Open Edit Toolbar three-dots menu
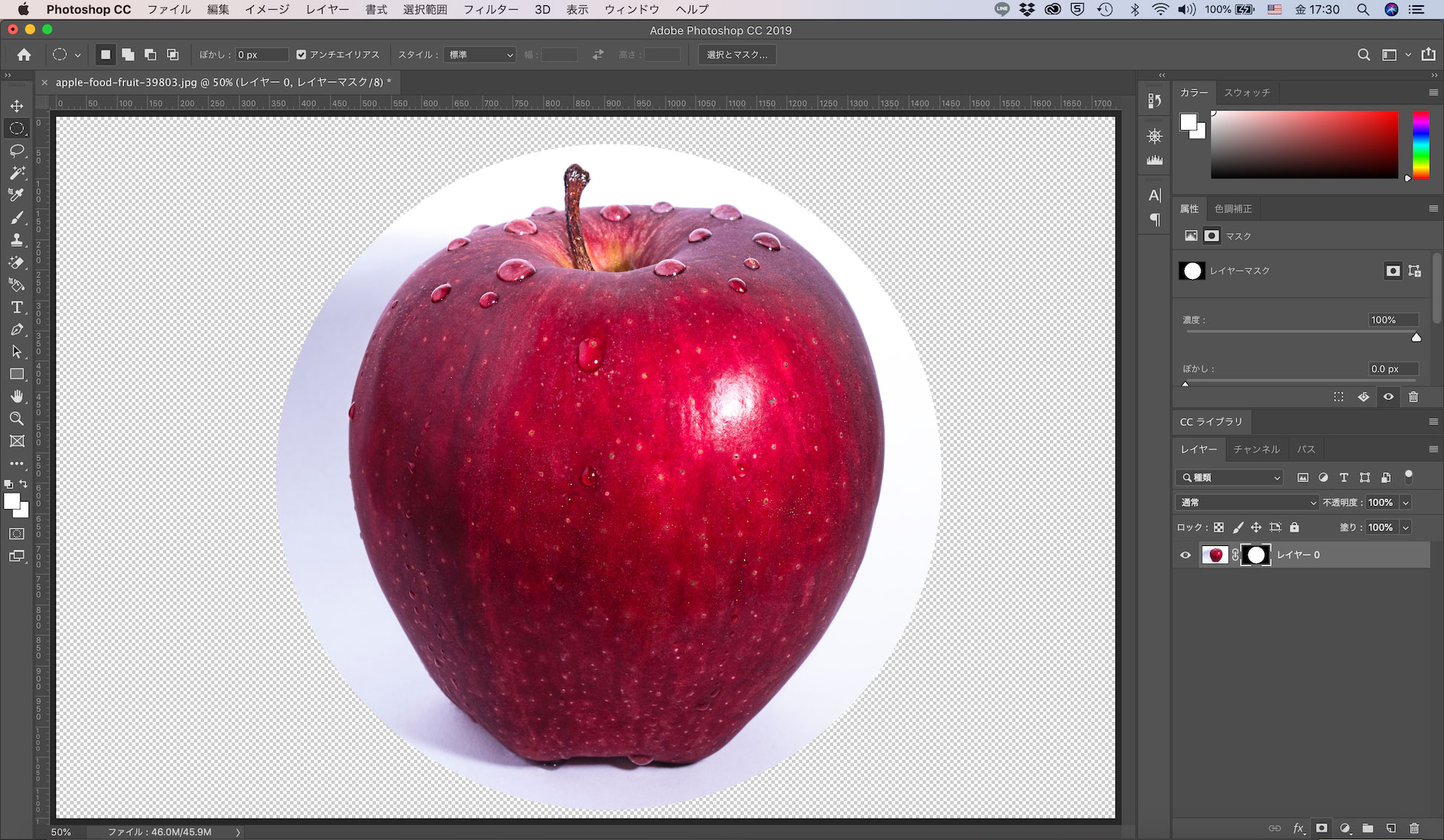This screenshot has height=840, width=1444. (17, 463)
